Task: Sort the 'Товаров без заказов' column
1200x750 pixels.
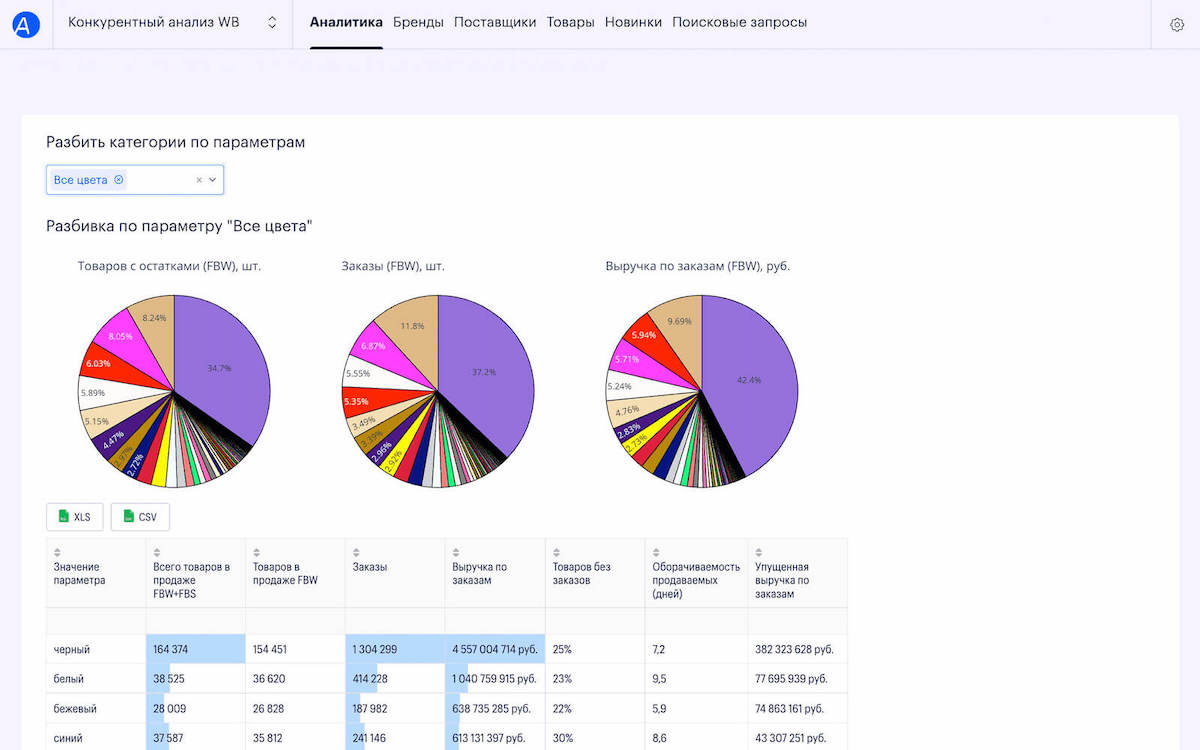Action: coord(557,552)
